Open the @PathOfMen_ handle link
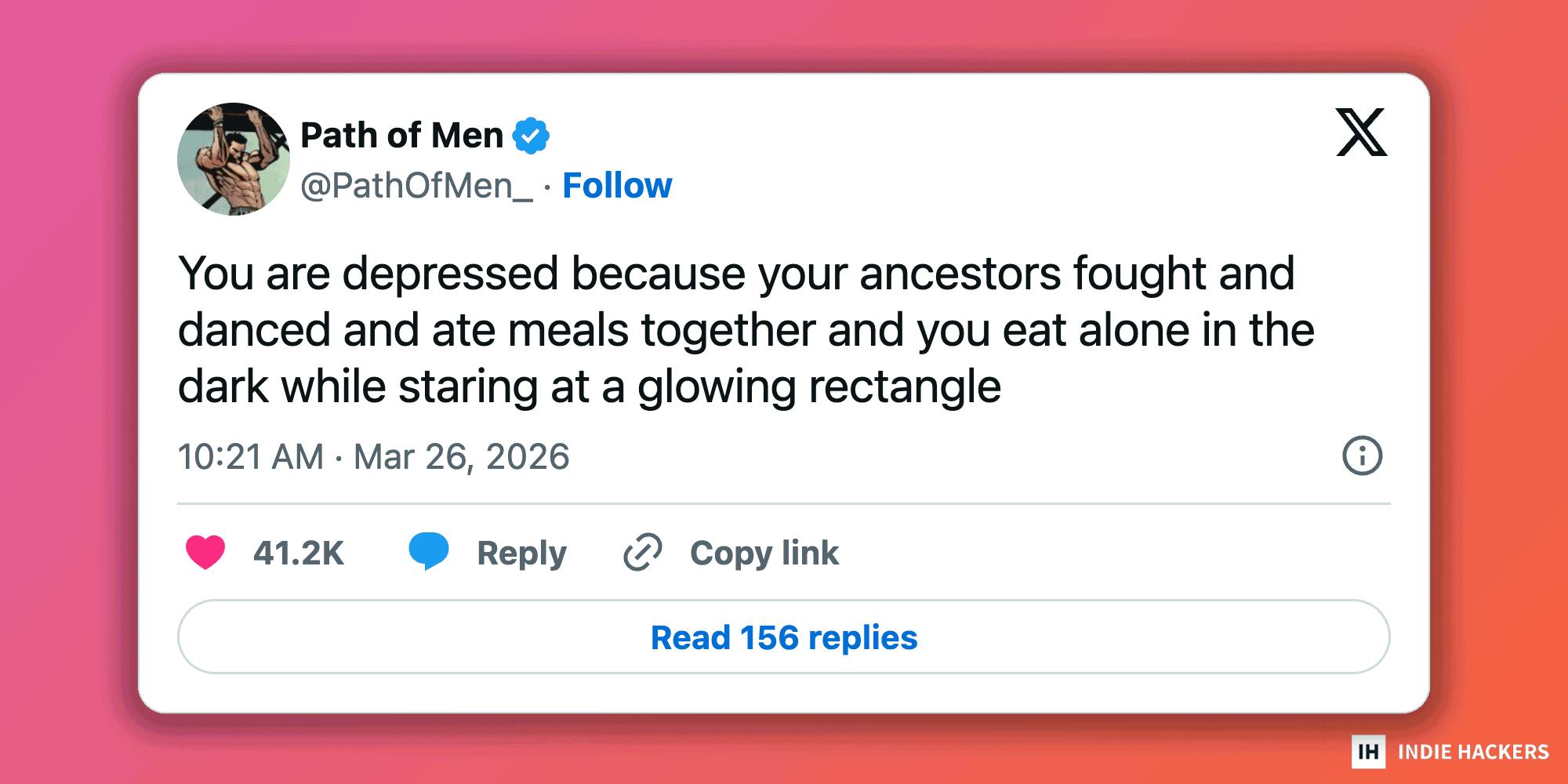The image size is (1568, 784). 416,186
